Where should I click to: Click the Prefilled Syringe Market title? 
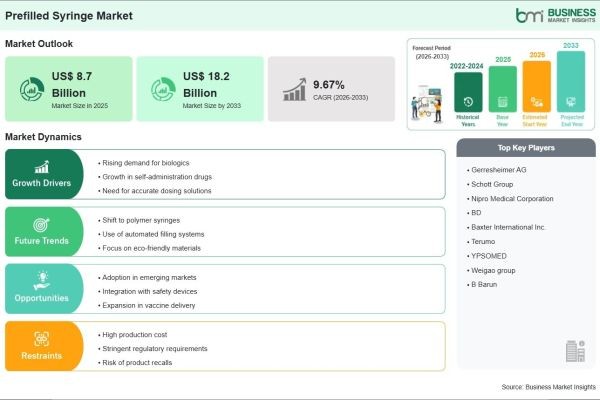tap(69, 16)
